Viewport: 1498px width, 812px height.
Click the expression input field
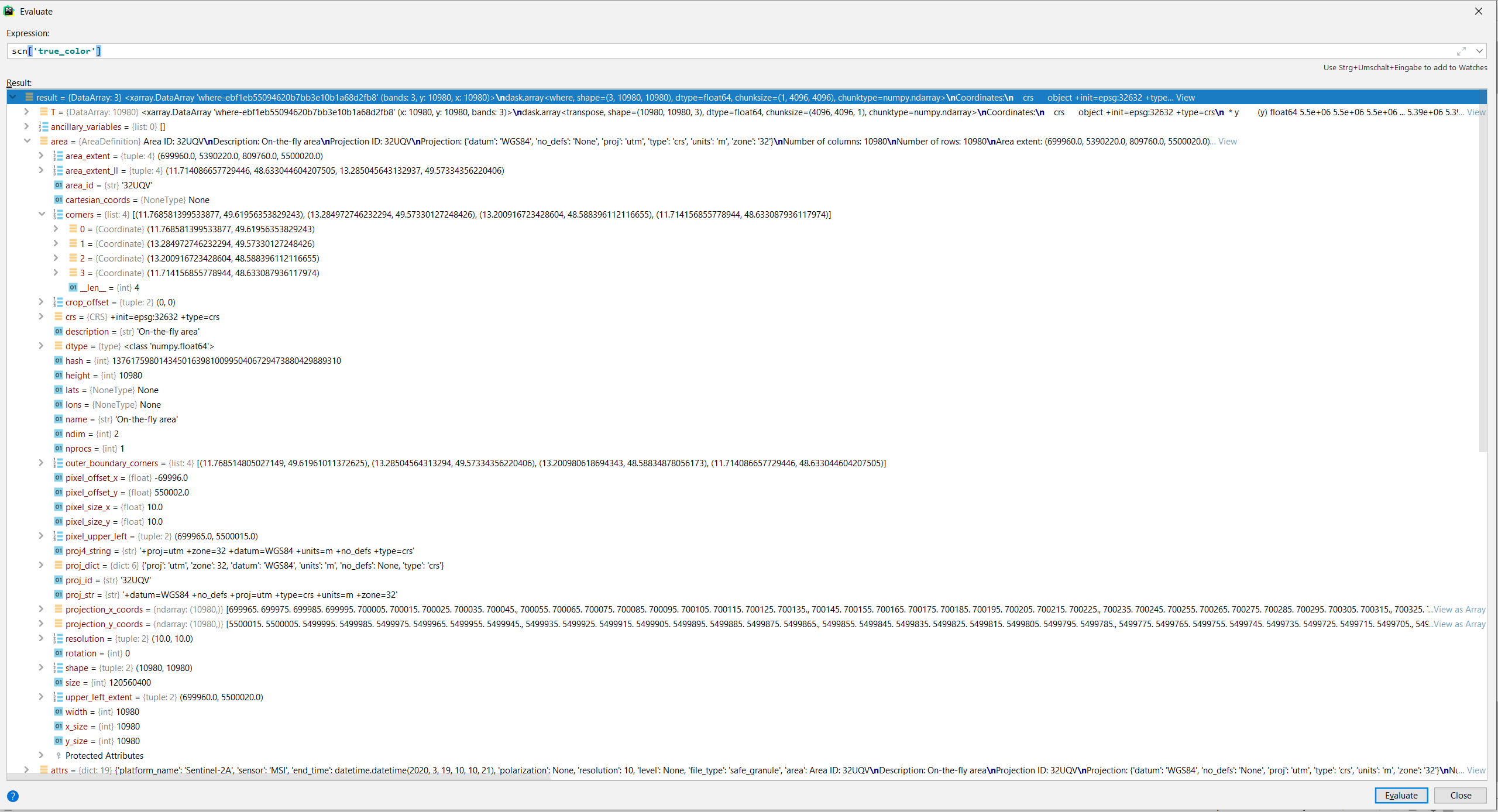[702, 51]
